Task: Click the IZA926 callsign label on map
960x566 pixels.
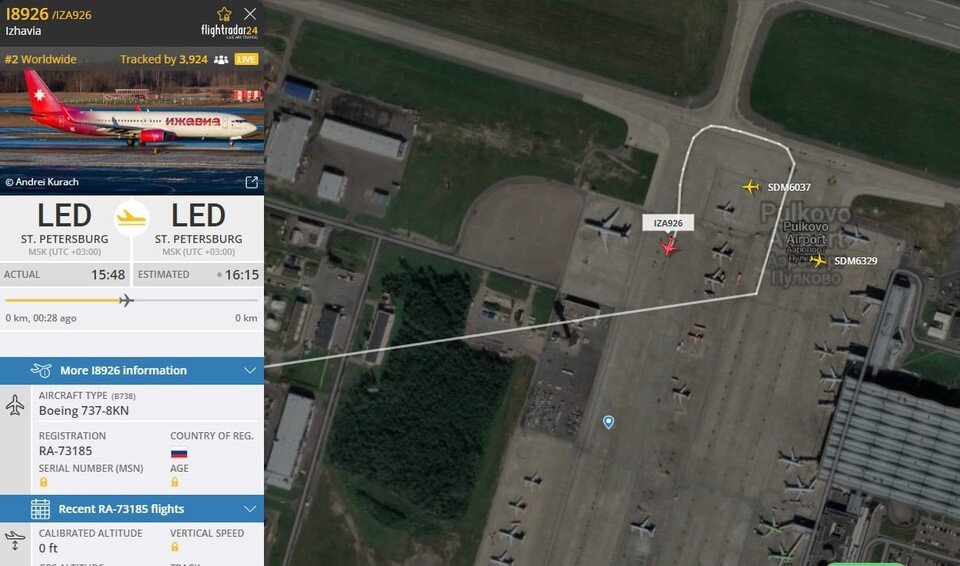Action: (x=668, y=223)
